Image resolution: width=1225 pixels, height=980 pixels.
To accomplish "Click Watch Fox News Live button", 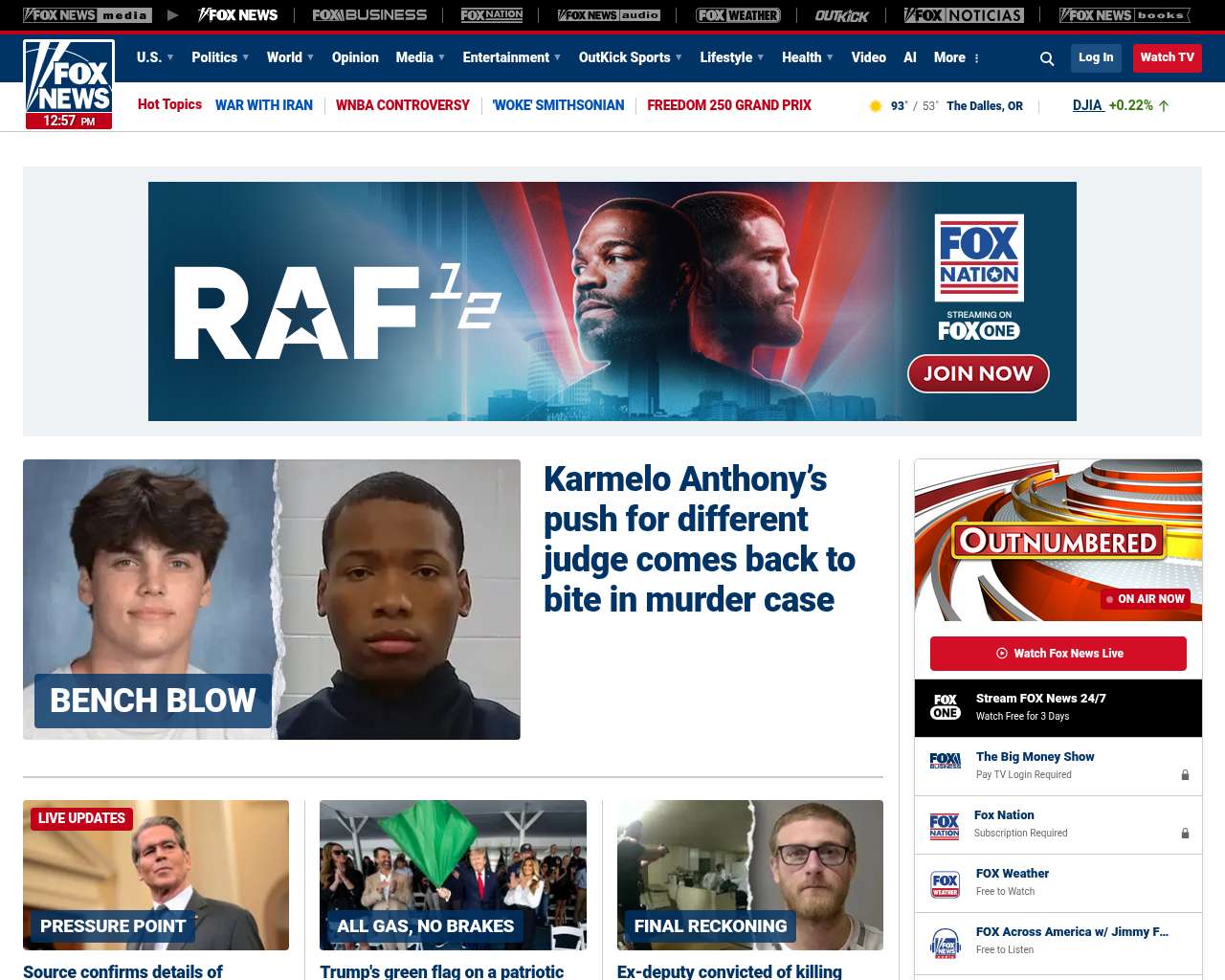I will tap(1058, 654).
